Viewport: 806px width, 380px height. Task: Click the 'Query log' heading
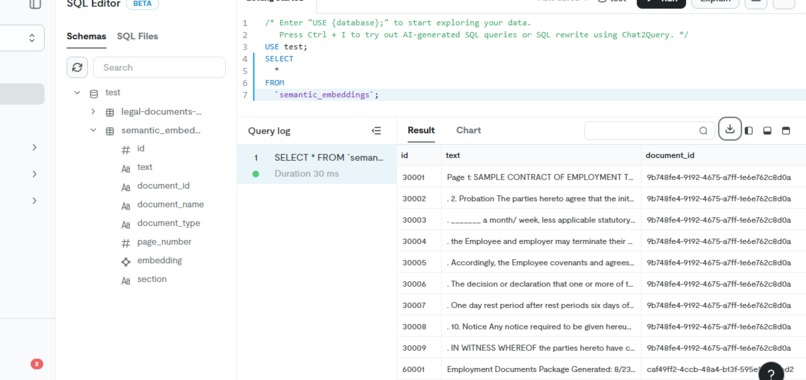[x=269, y=131]
